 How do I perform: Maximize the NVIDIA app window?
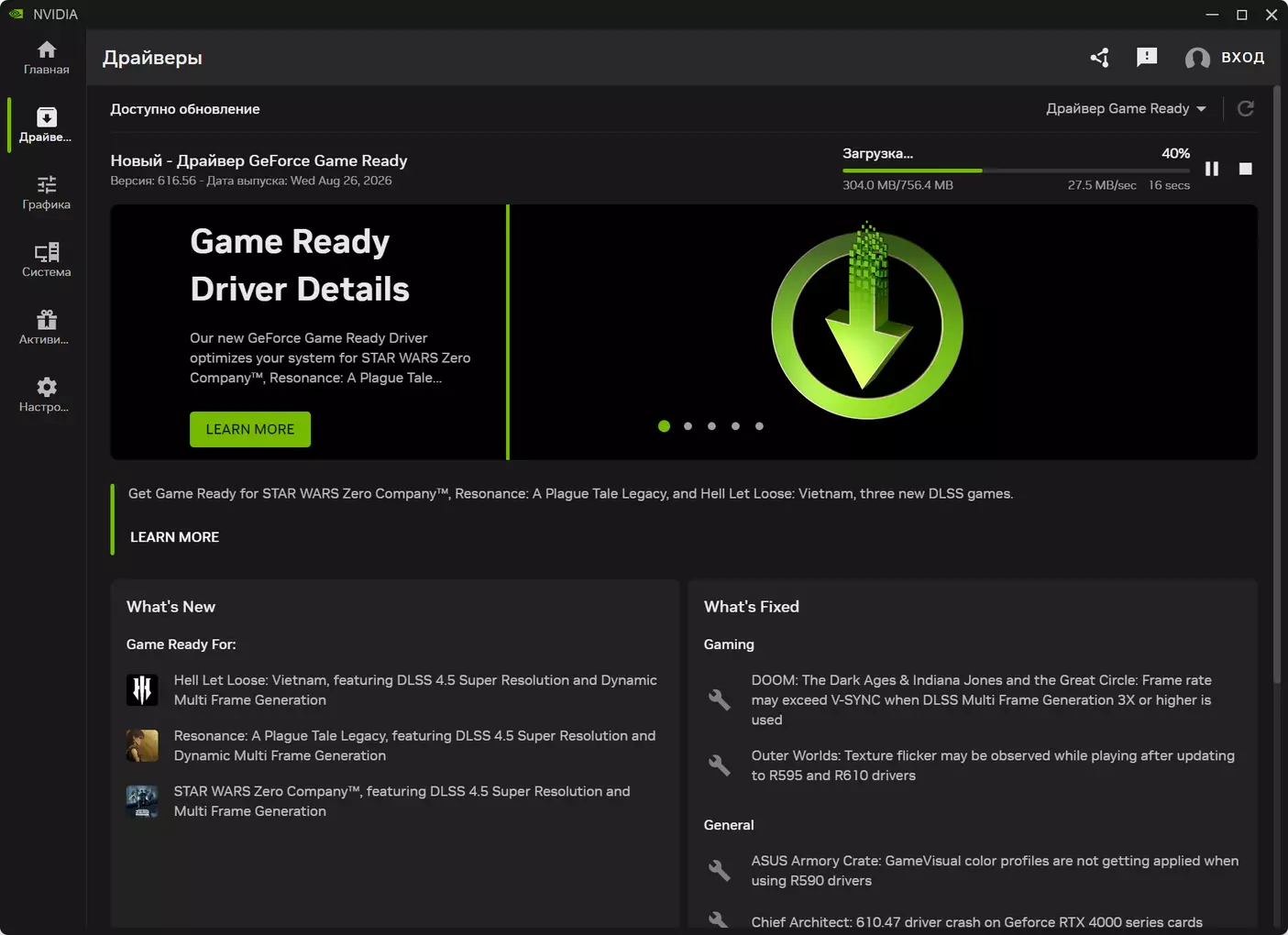pyautogui.click(x=1242, y=14)
